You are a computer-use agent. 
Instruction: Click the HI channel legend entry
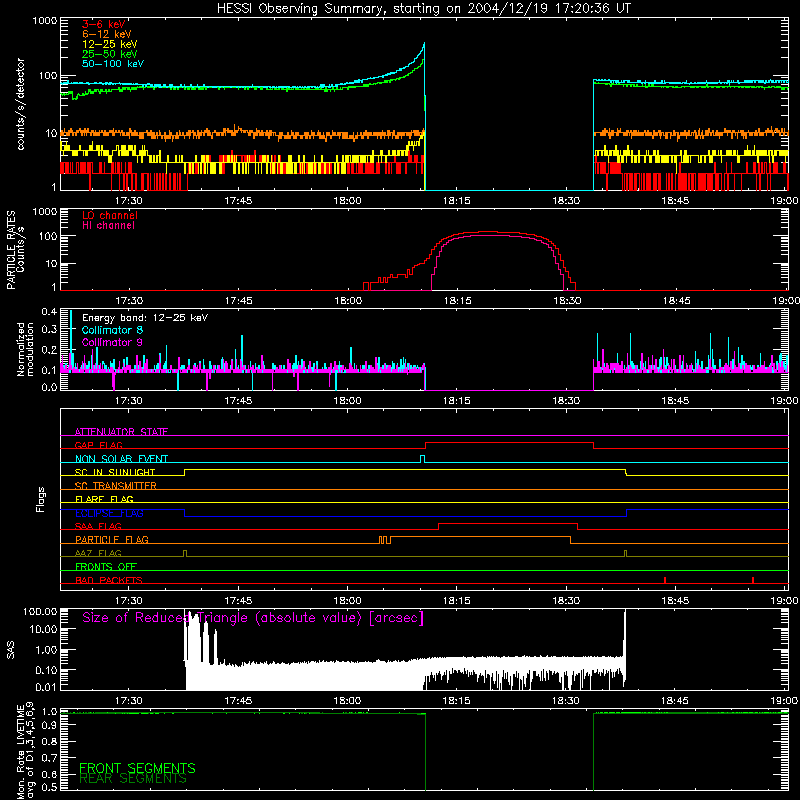108,225
